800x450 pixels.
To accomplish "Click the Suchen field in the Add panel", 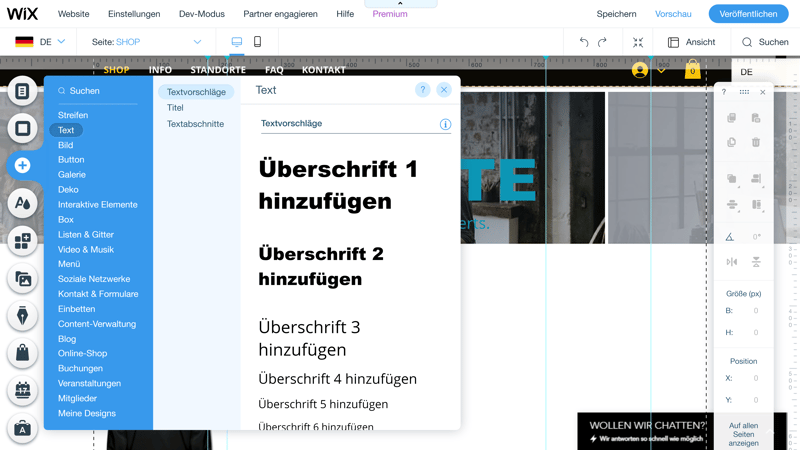I will [x=98, y=91].
